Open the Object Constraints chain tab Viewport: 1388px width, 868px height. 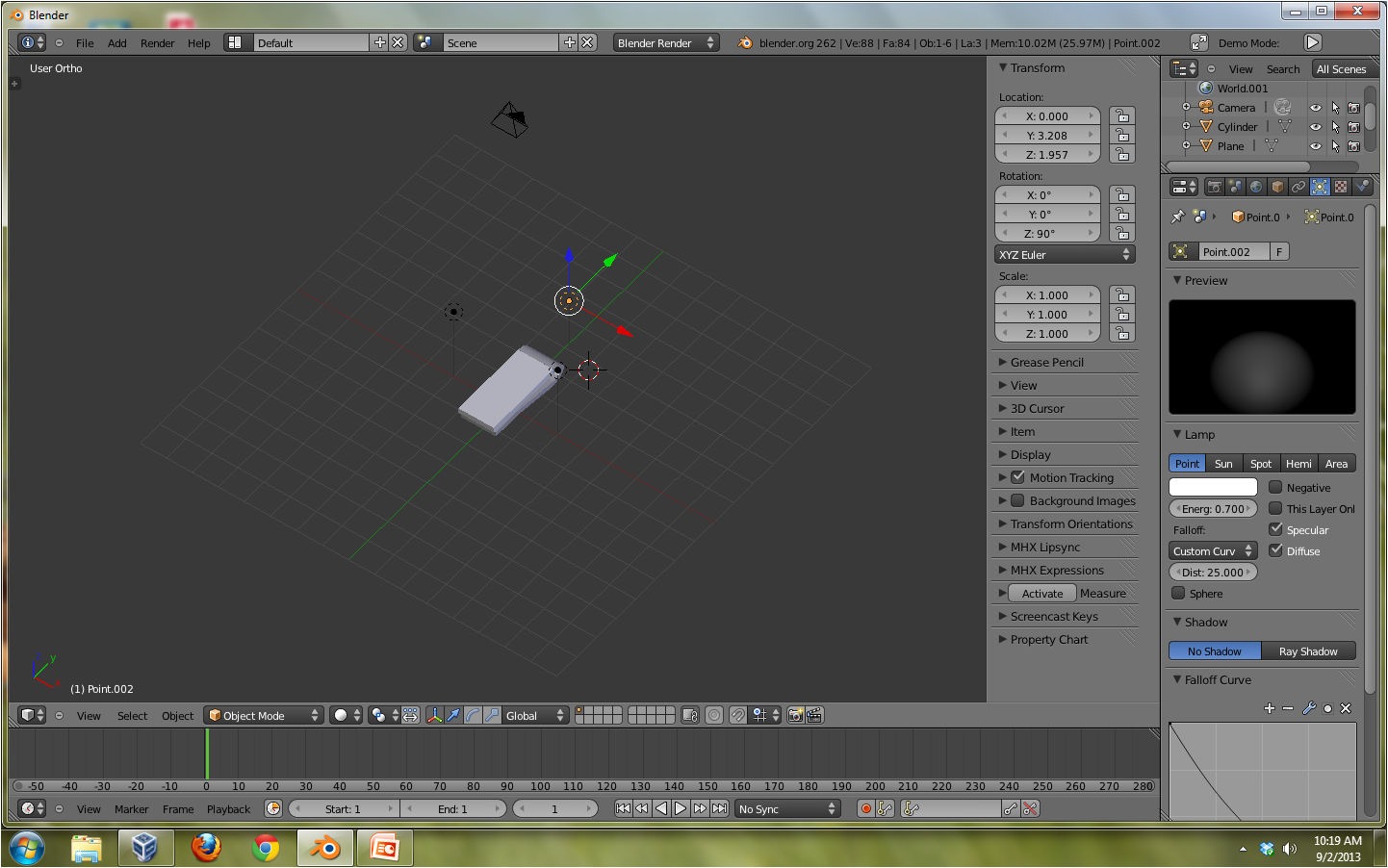[1298, 187]
